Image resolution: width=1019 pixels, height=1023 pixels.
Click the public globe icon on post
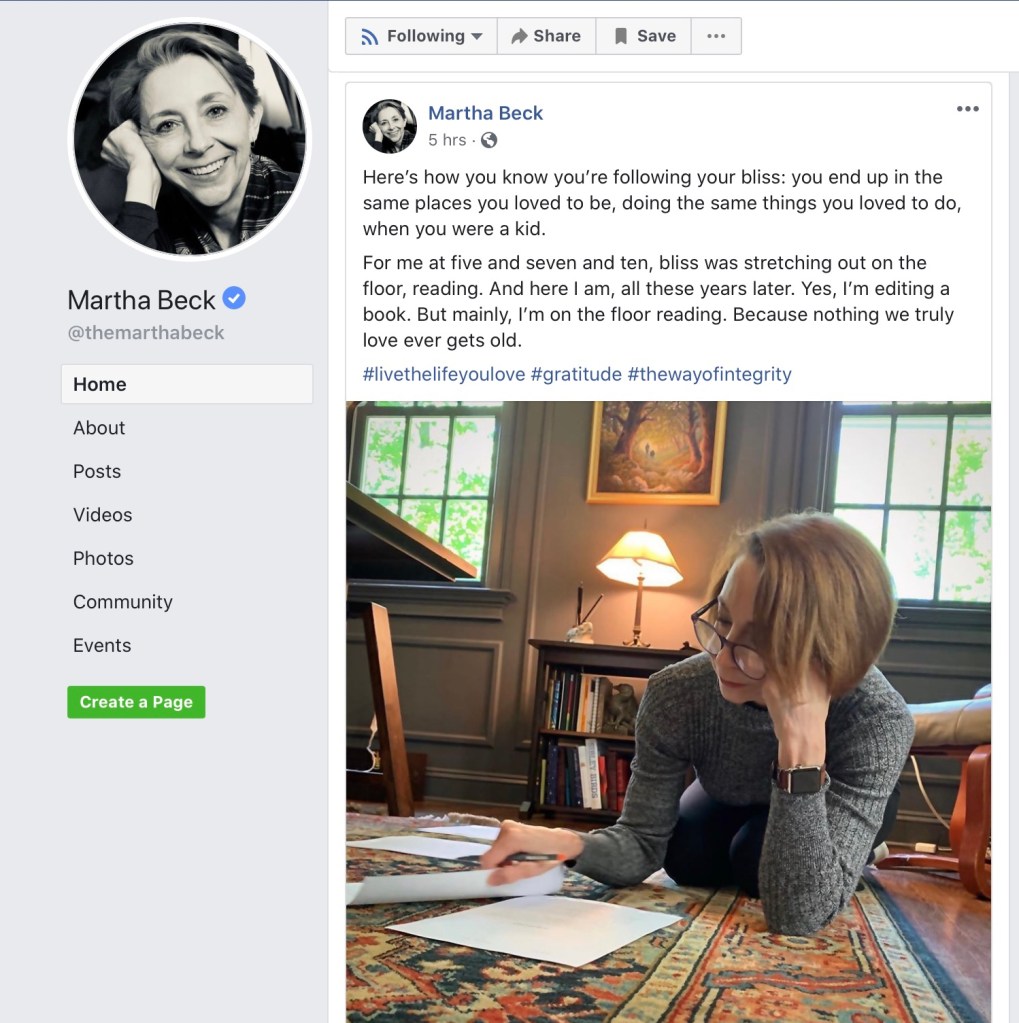coord(489,140)
